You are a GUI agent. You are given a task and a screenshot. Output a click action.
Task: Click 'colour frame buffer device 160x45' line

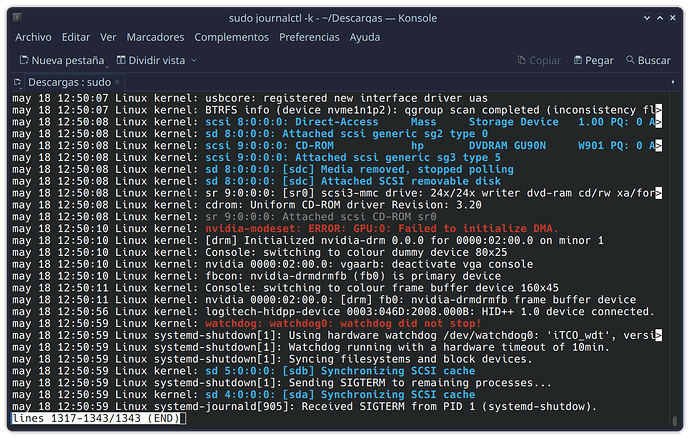pyautogui.click(x=285, y=288)
